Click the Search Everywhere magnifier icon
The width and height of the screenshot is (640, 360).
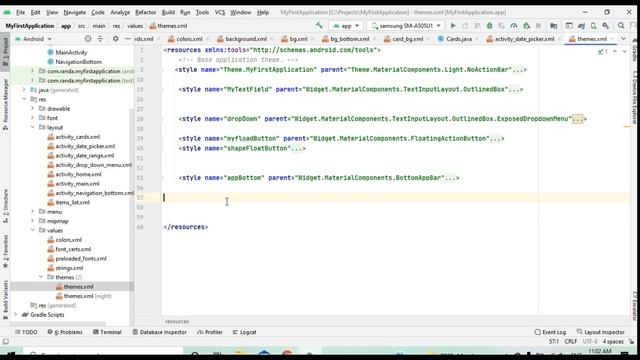(x=621, y=26)
